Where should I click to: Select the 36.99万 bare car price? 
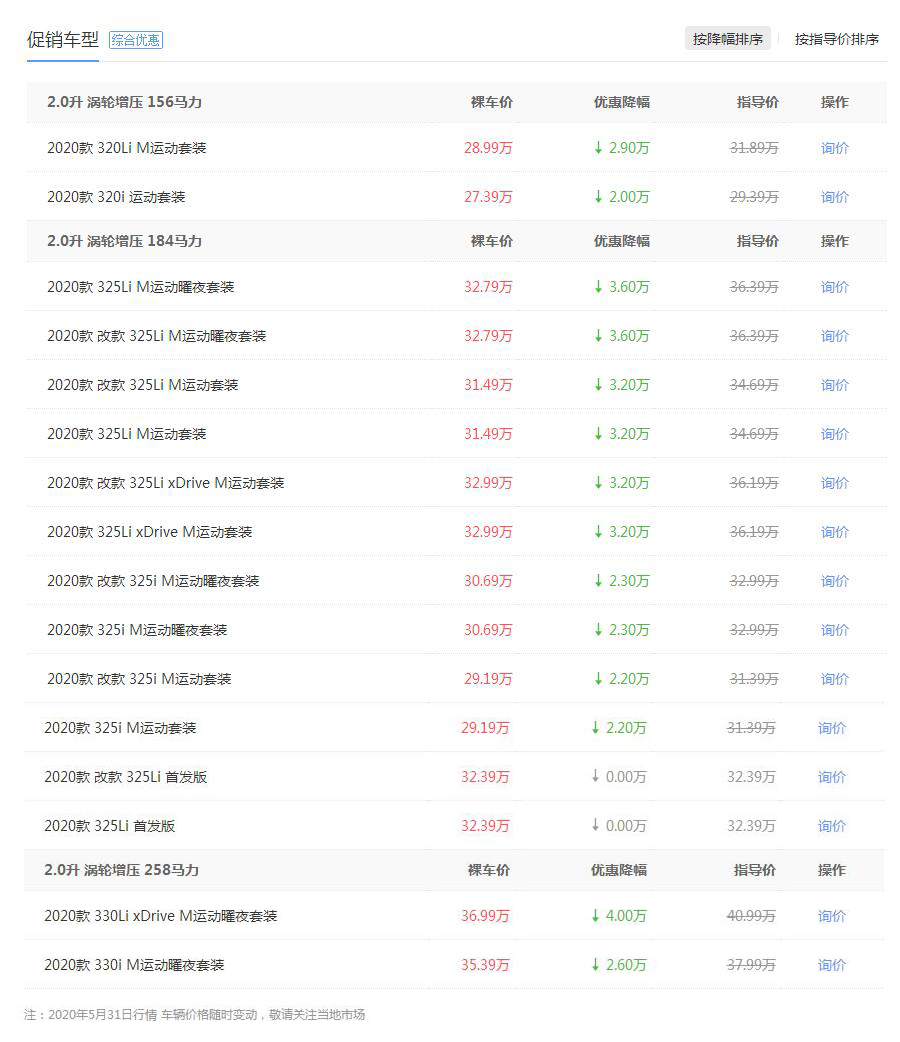[485, 916]
